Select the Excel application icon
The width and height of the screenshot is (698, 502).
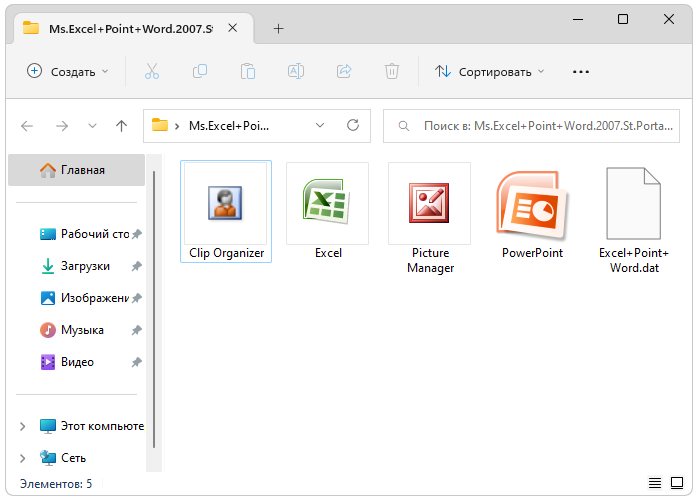point(328,211)
